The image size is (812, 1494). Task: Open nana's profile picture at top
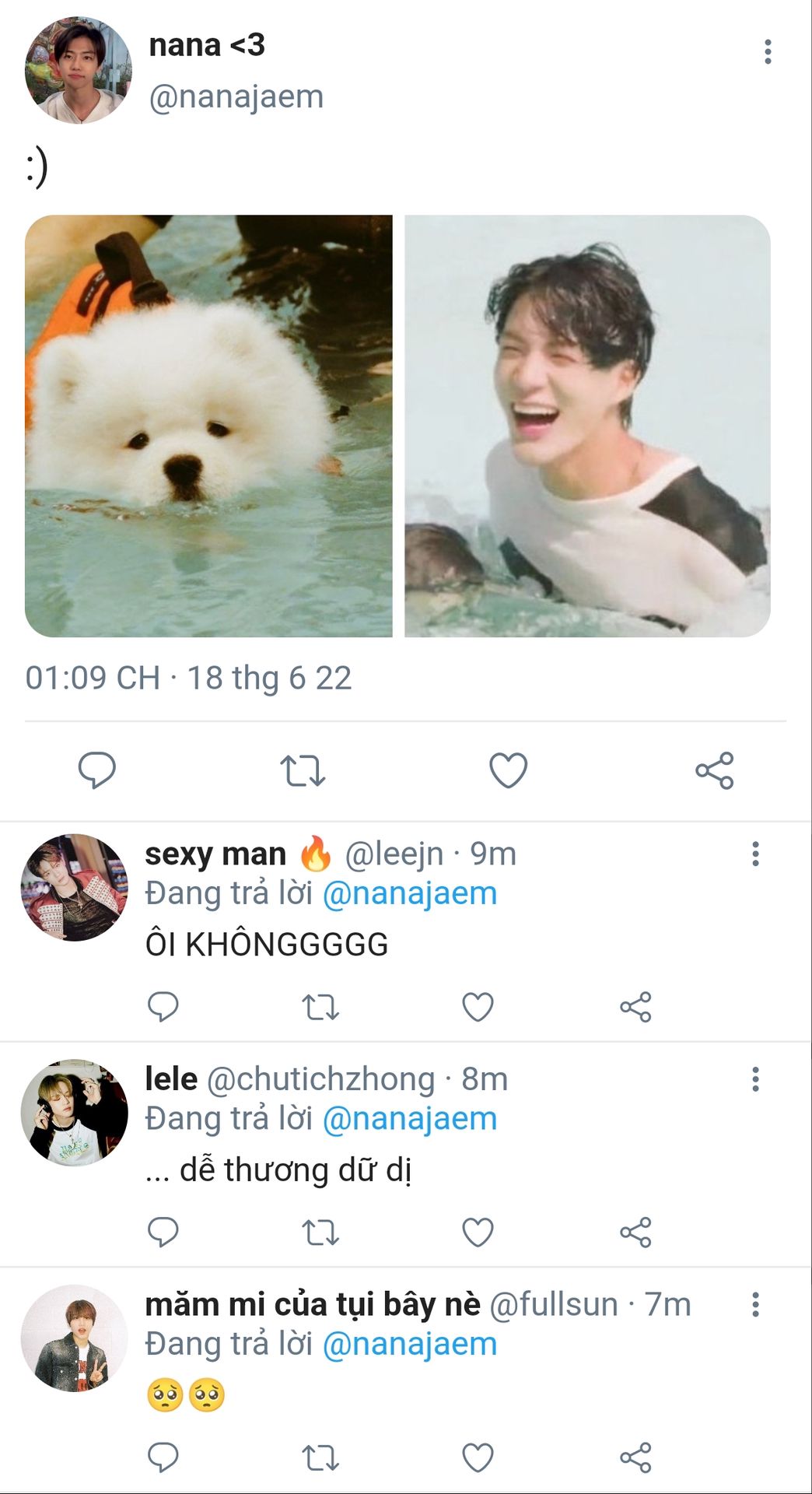click(x=78, y=71)
